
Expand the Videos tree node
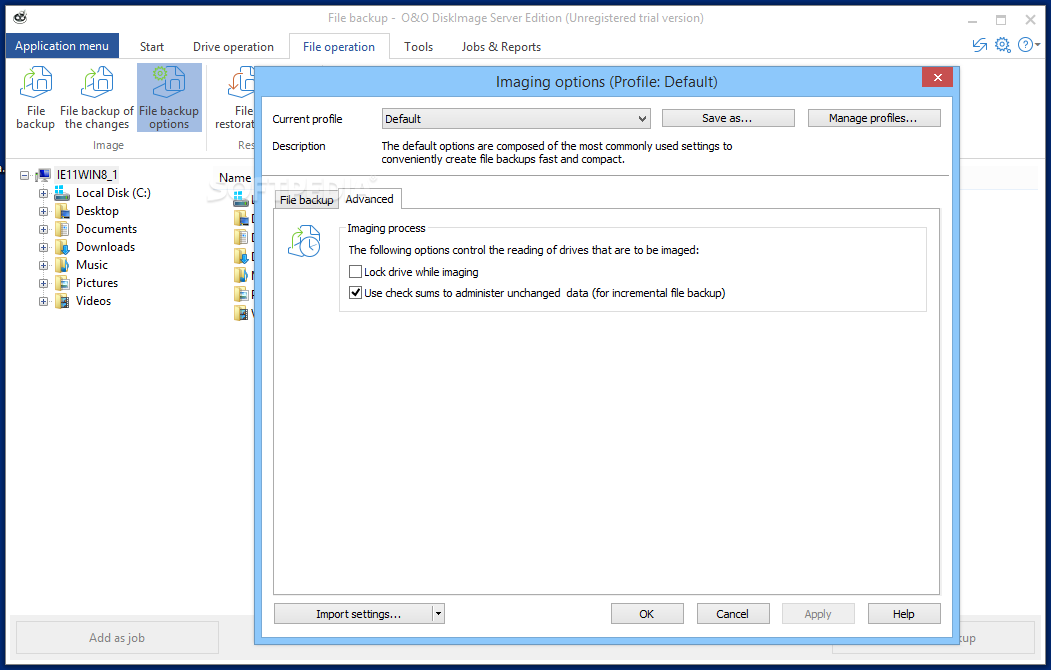tap(44, 302)
